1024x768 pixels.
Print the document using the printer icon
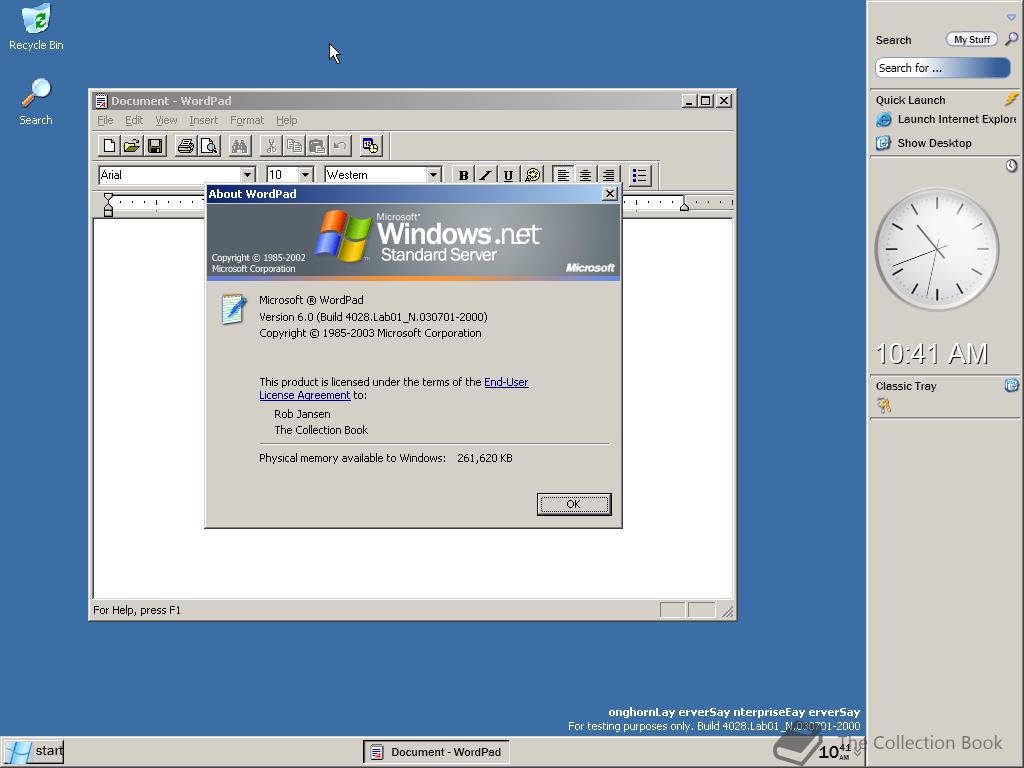185,146
